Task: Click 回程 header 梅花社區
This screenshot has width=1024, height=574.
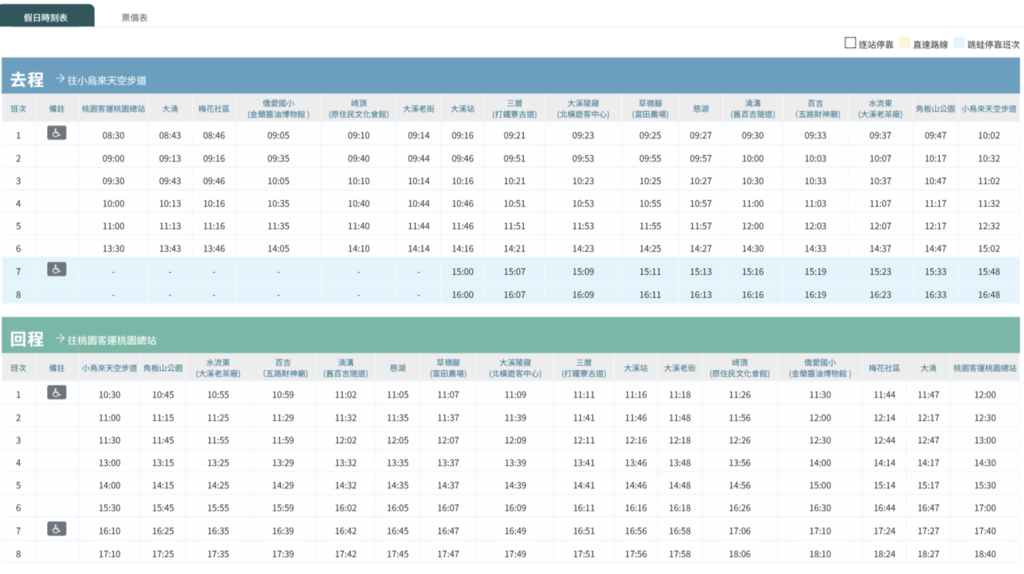Action: pos(884,368)
